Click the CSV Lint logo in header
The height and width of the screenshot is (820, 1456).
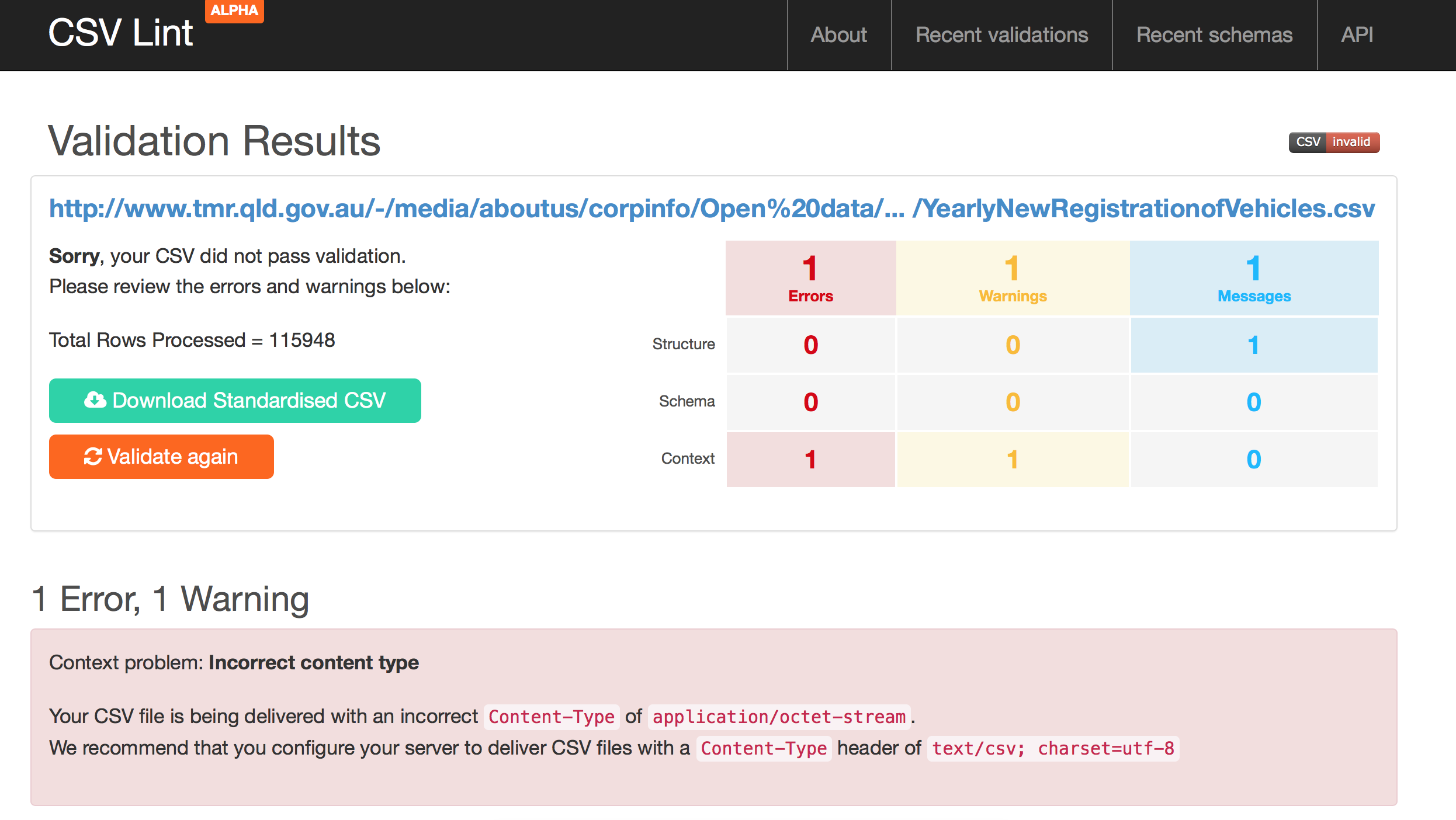120,32
